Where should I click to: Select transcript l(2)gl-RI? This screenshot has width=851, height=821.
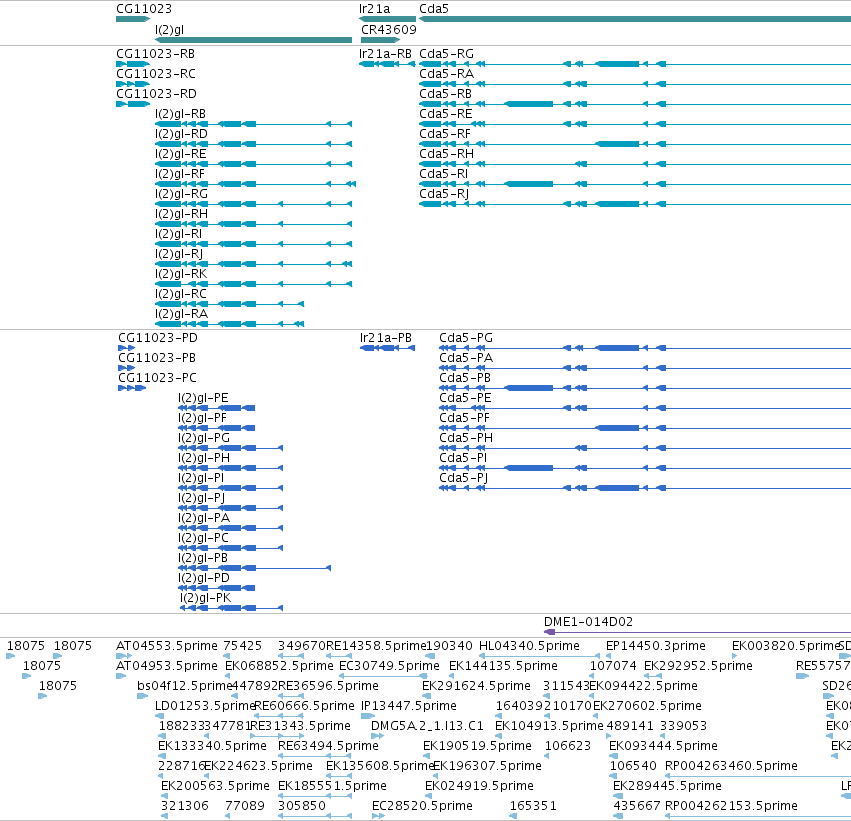tap(178, 234)
